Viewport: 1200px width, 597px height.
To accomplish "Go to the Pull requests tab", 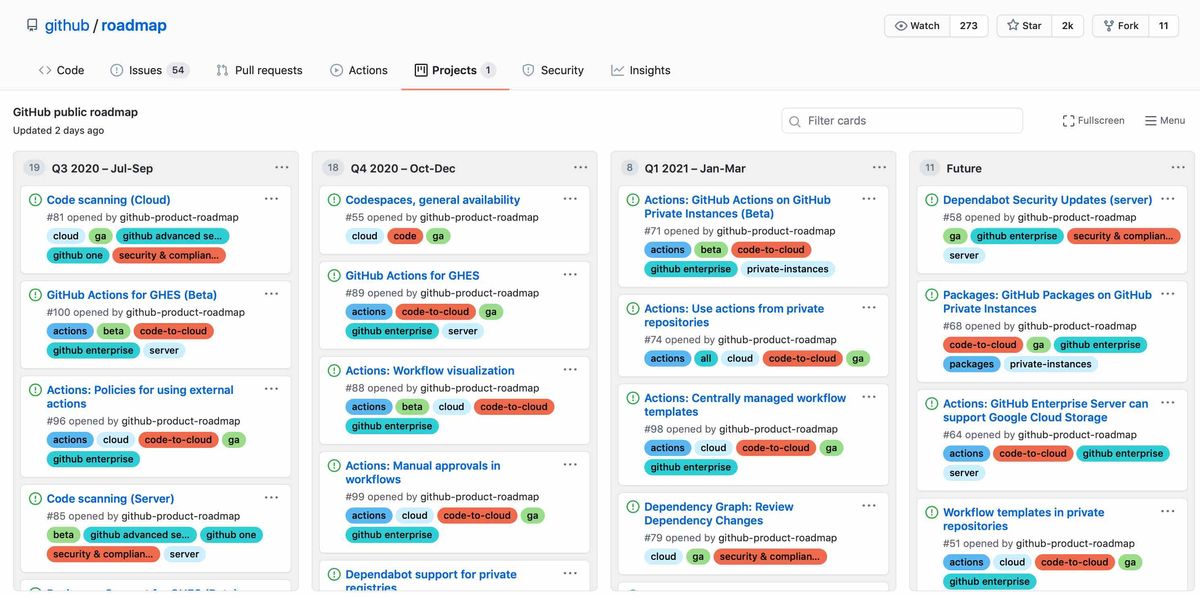I will click(x=259, y=70).
